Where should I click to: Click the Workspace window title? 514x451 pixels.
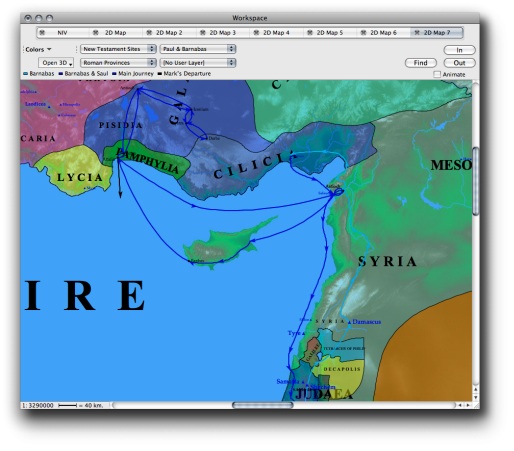click(250, 18)
